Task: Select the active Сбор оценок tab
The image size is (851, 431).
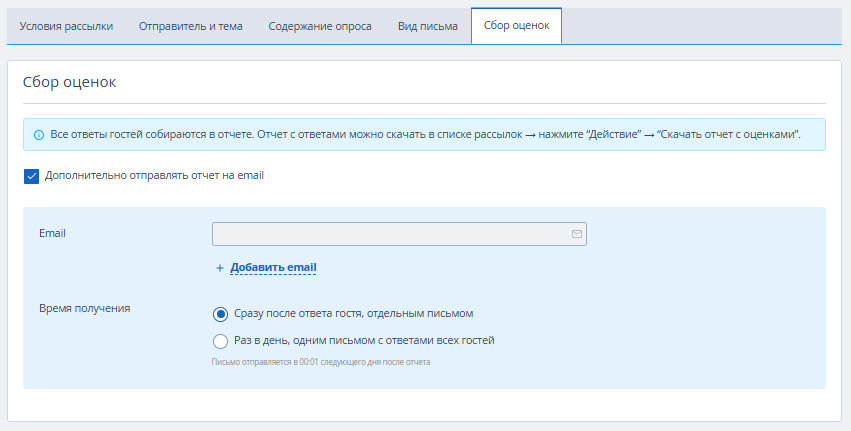Action: point(516,26)
